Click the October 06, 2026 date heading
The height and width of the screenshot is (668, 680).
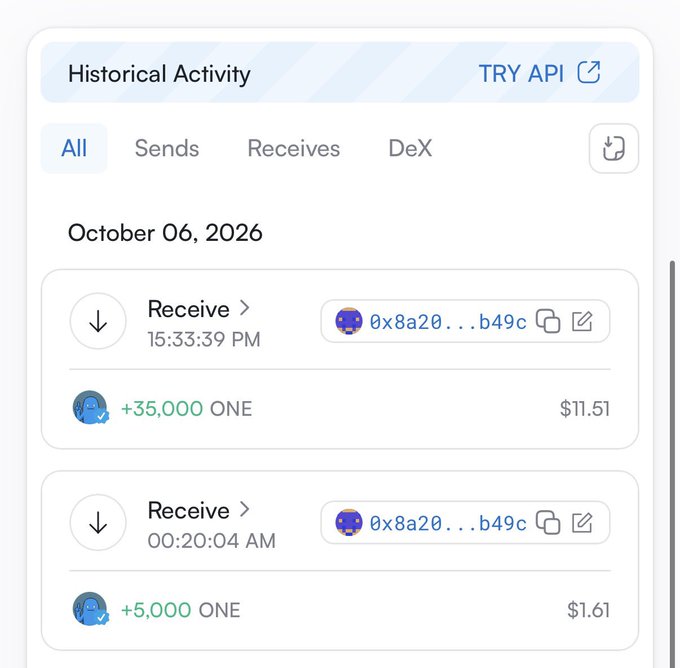click(165, 233)
